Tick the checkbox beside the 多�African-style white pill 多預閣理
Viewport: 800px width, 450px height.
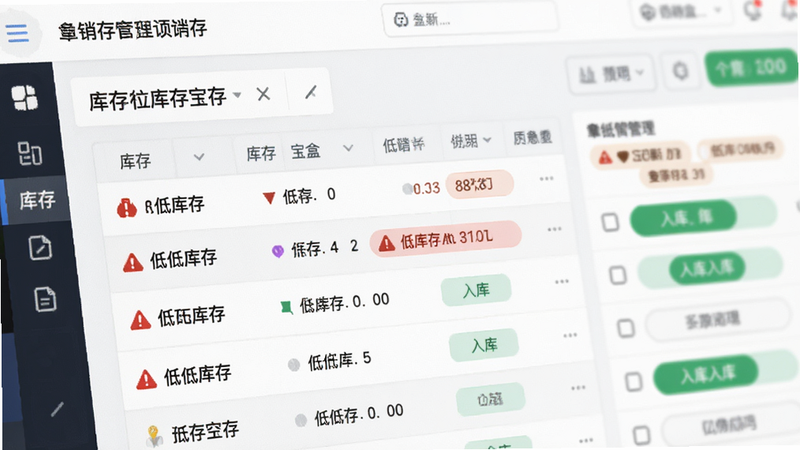pos(626,328)
